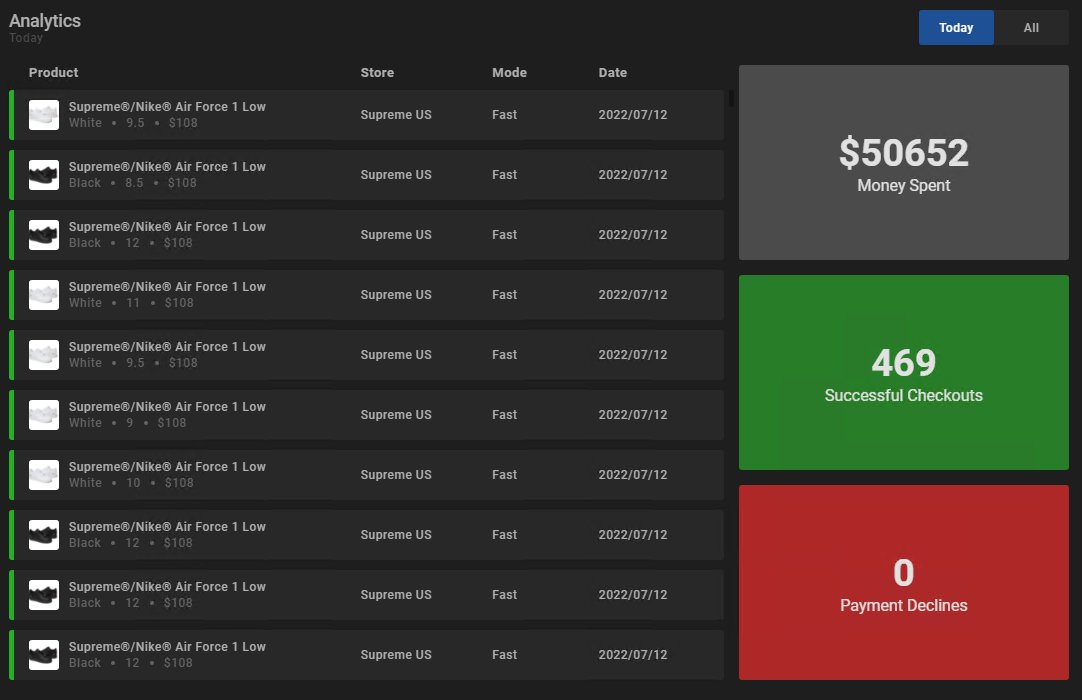Screen dimensions: 1082x700
Task: Click the checkout list scrollbar
Action: coord(731,99)
